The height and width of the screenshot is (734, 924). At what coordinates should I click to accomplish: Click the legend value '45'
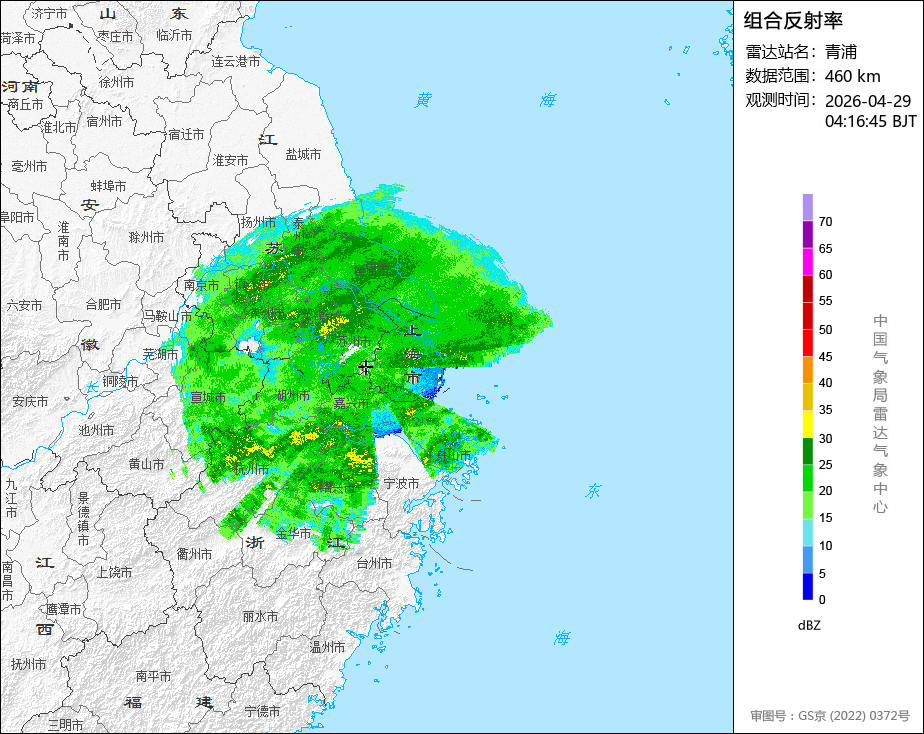826,356
